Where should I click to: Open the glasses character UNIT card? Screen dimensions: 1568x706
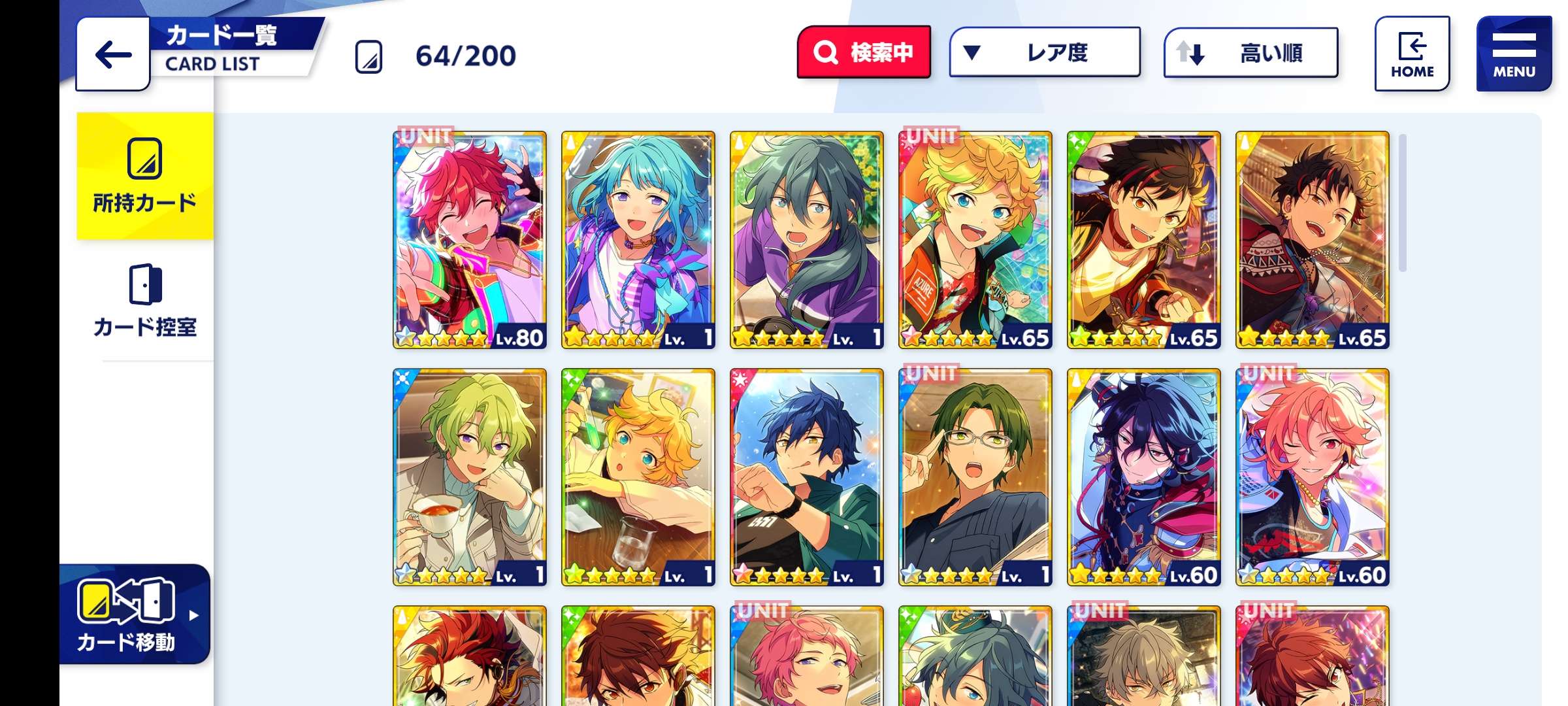975,477
